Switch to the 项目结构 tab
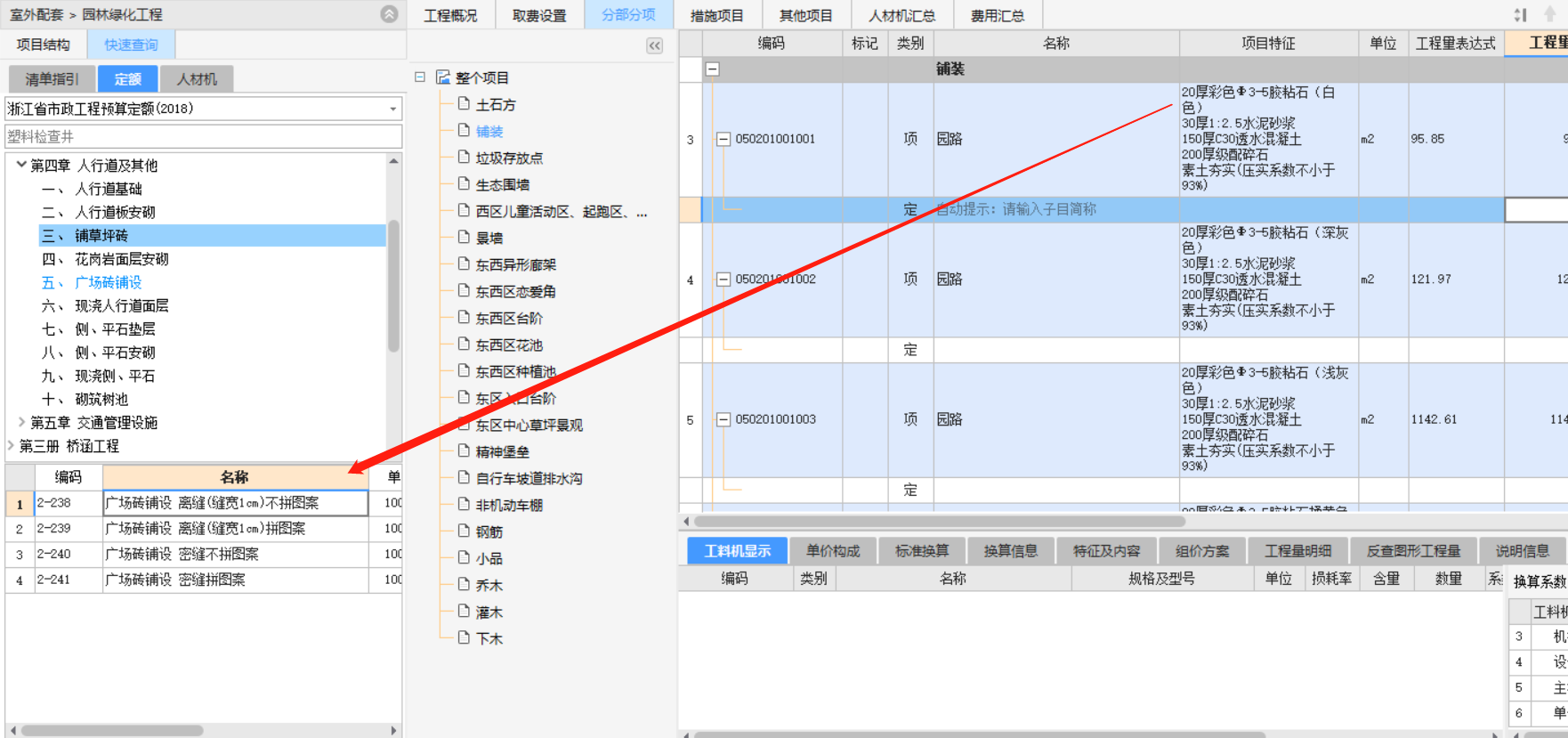The image size is (1568, 738). pyautogui.click(x=44, y=45)
